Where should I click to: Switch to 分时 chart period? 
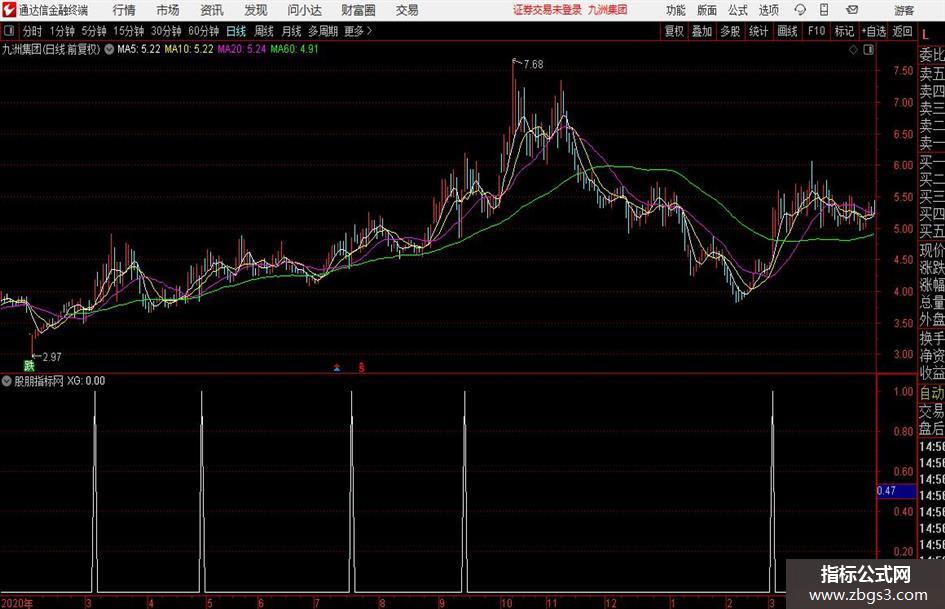point(33,31)
